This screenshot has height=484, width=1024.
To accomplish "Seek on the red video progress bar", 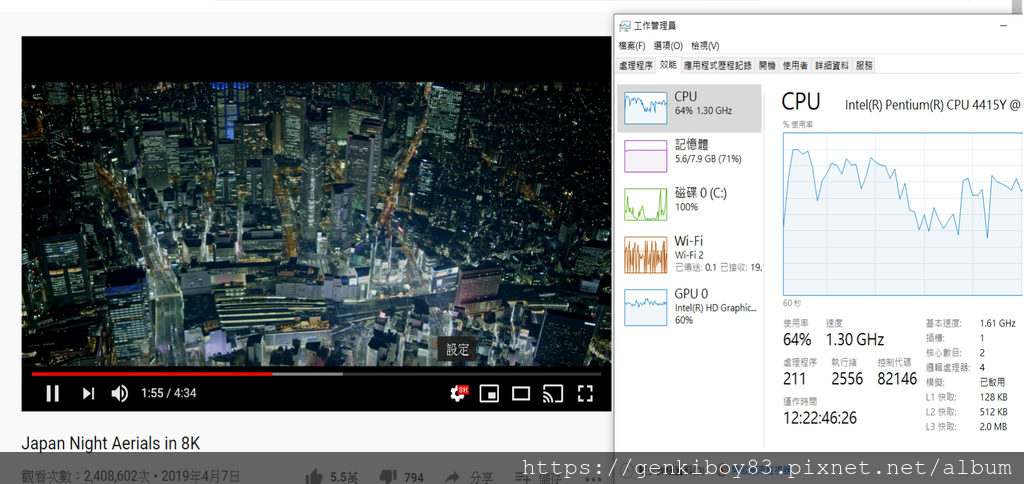I will pyautogui.click(x=316, y=374).
